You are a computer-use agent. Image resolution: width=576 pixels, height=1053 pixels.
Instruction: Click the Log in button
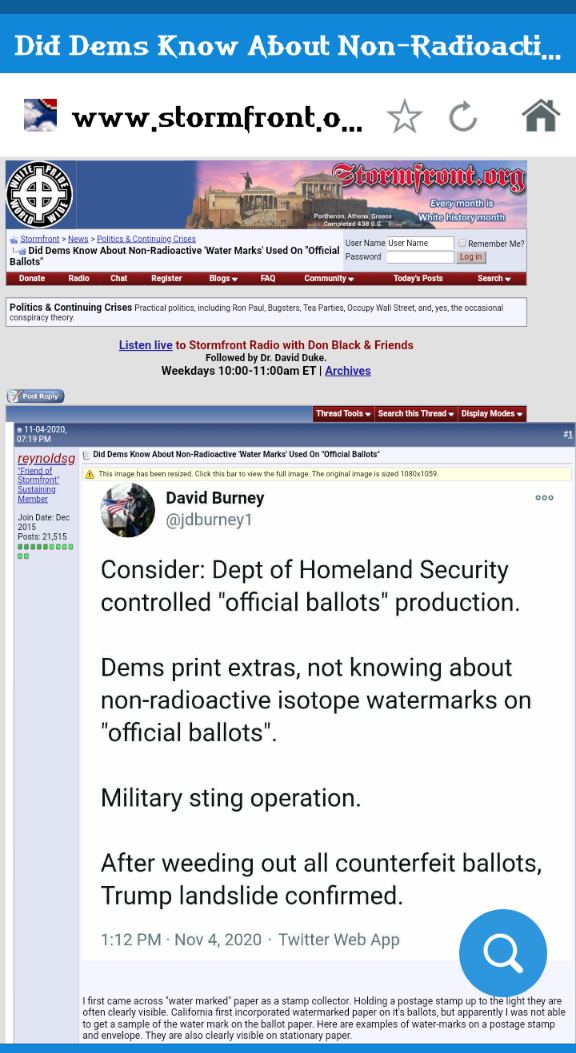(x=471, y=257)
